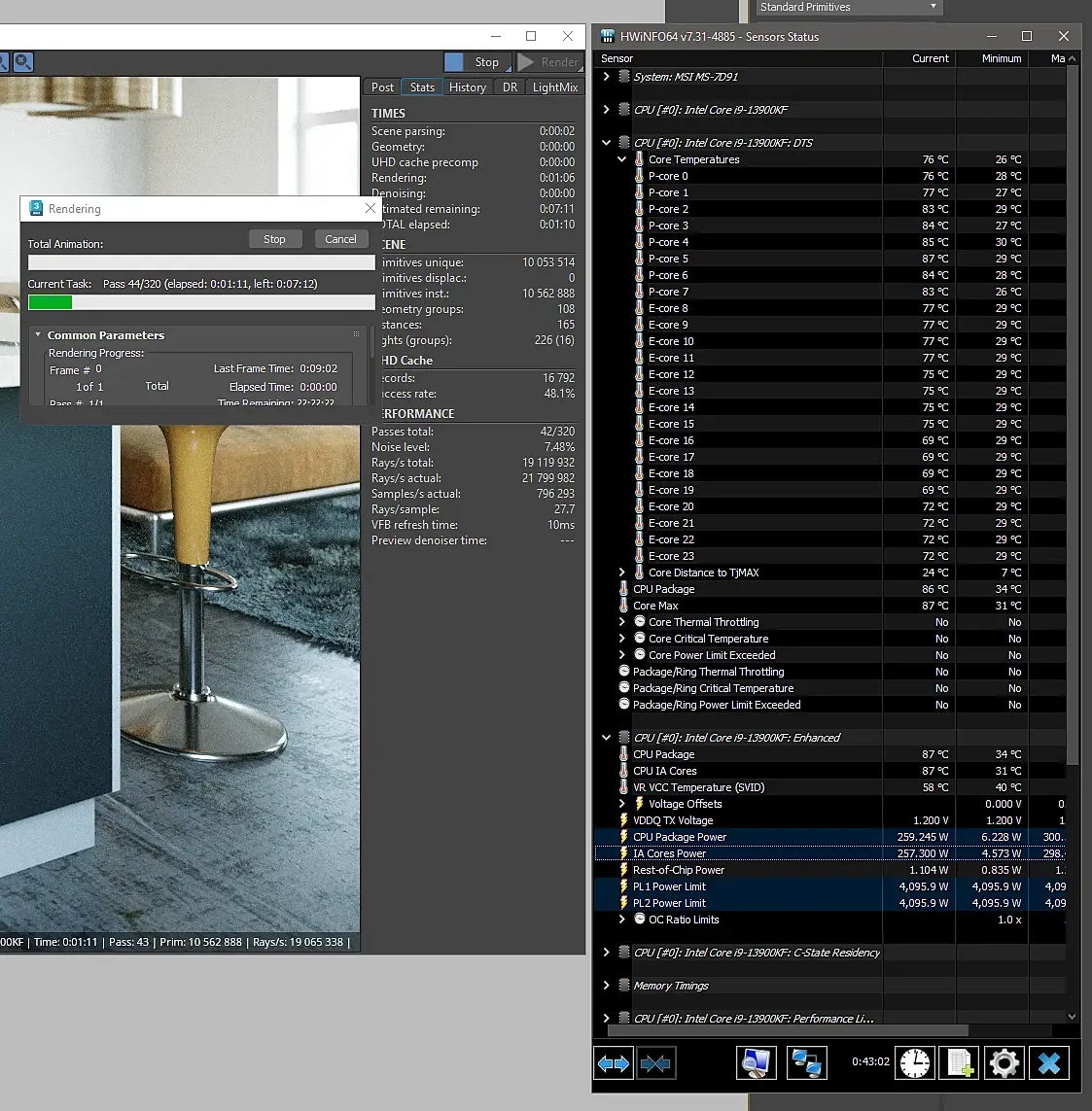Click the expand columns arrows icon in HWiNFO
Image resolution: width=1092 pixels, height=1111 pixels.
click(x=614, y=1063)
